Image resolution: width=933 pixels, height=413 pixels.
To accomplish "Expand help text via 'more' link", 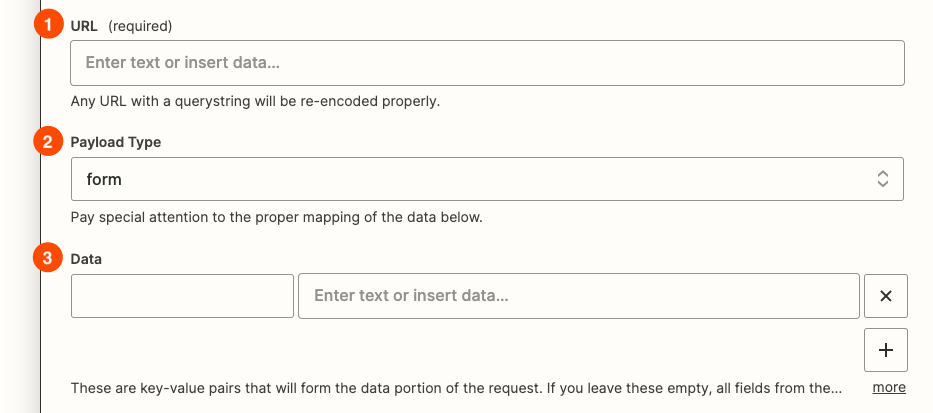I will point(888,387).
